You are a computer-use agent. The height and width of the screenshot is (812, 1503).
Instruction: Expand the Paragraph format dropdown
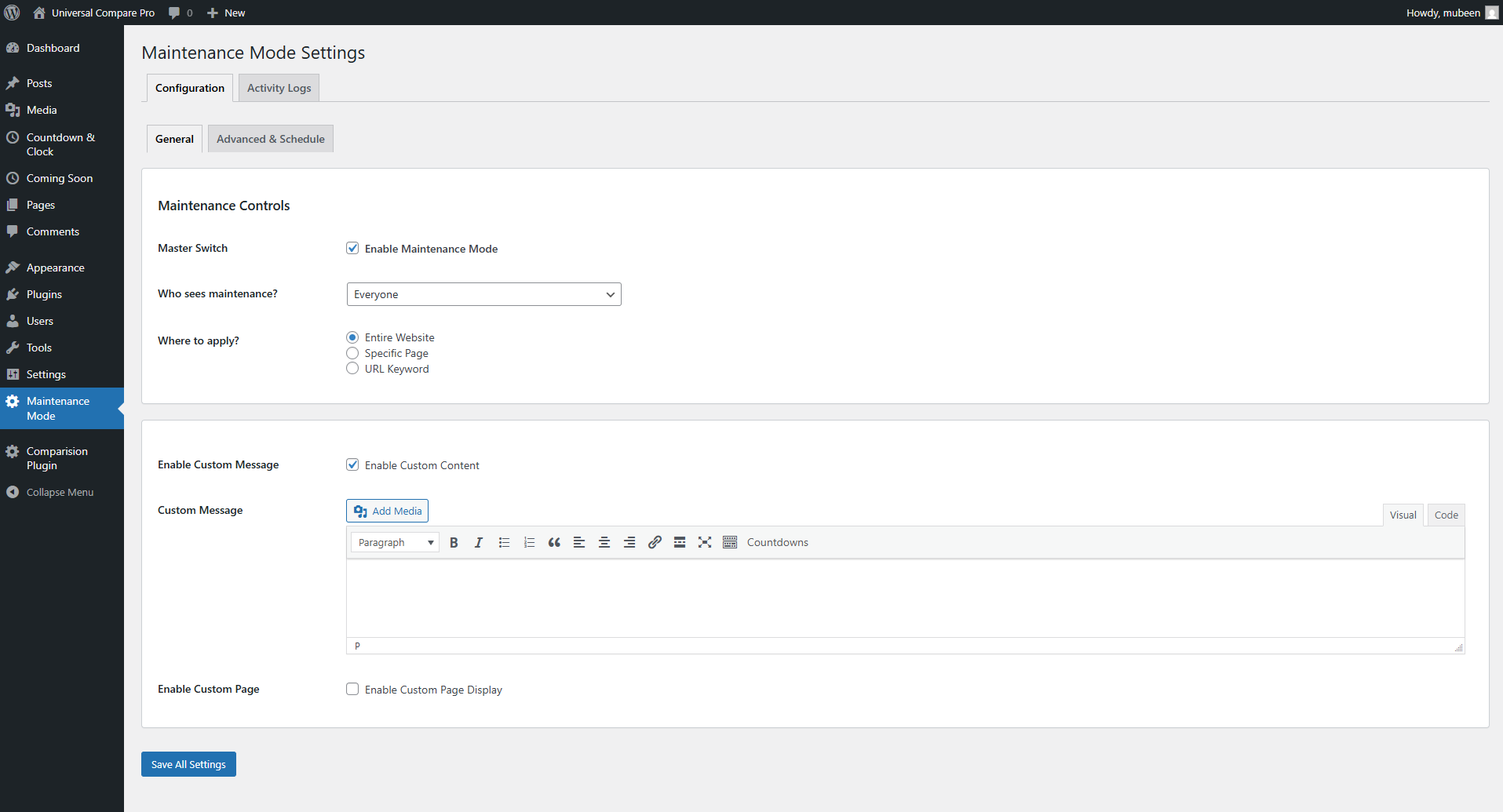tap(395, 543)
